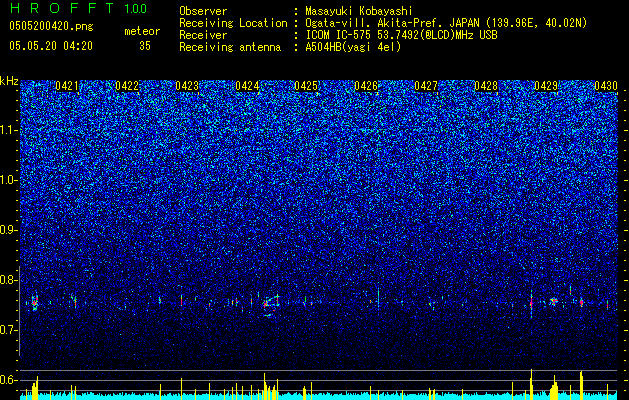Viewport: 629px width, 400px height.
Task: Click the 0430 time marker
Action: pos(606,86)
